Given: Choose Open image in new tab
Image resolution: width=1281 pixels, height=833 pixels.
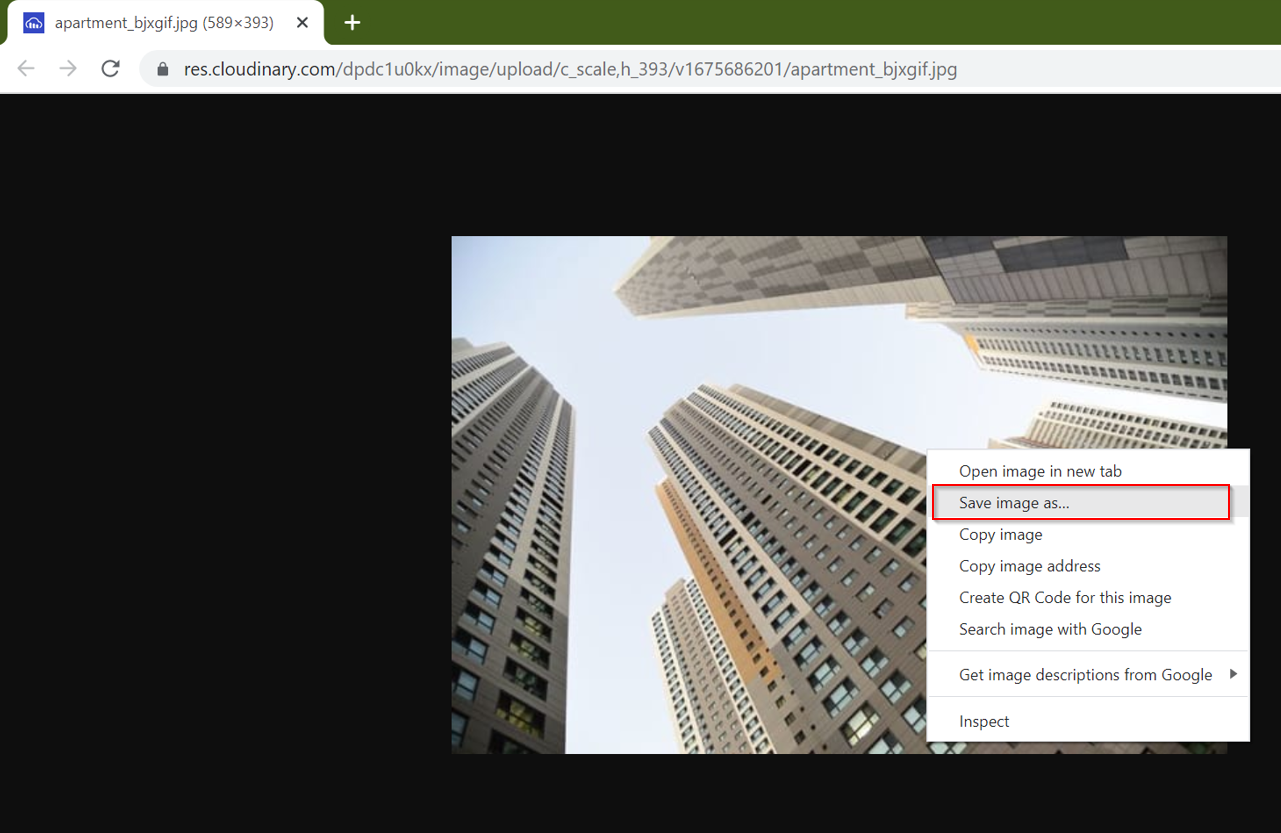Looking at the screenshot, I should [x=1088, y=471].
